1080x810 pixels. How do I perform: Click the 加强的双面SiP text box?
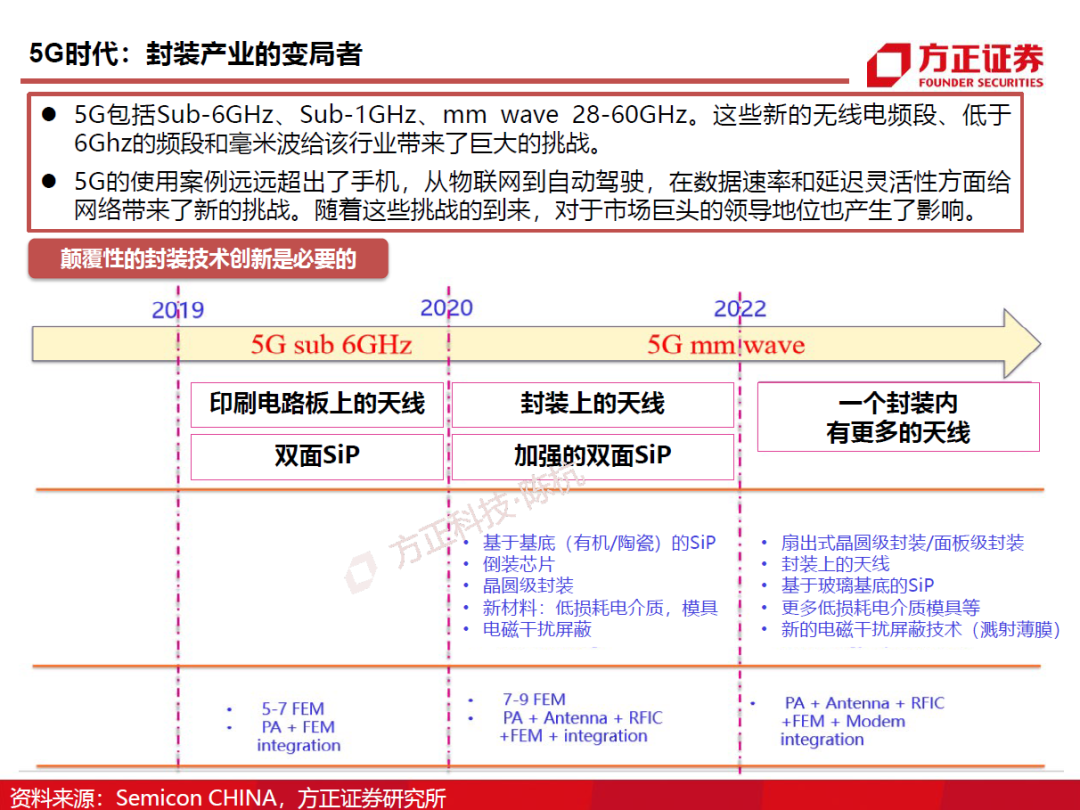(594, 456)
